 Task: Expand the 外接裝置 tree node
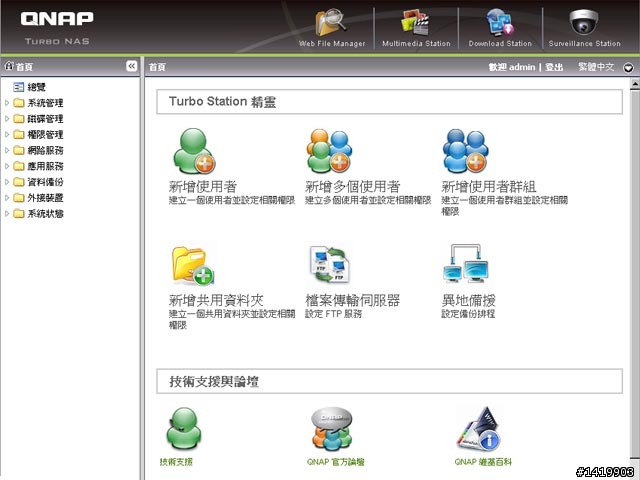pos(7,198)
